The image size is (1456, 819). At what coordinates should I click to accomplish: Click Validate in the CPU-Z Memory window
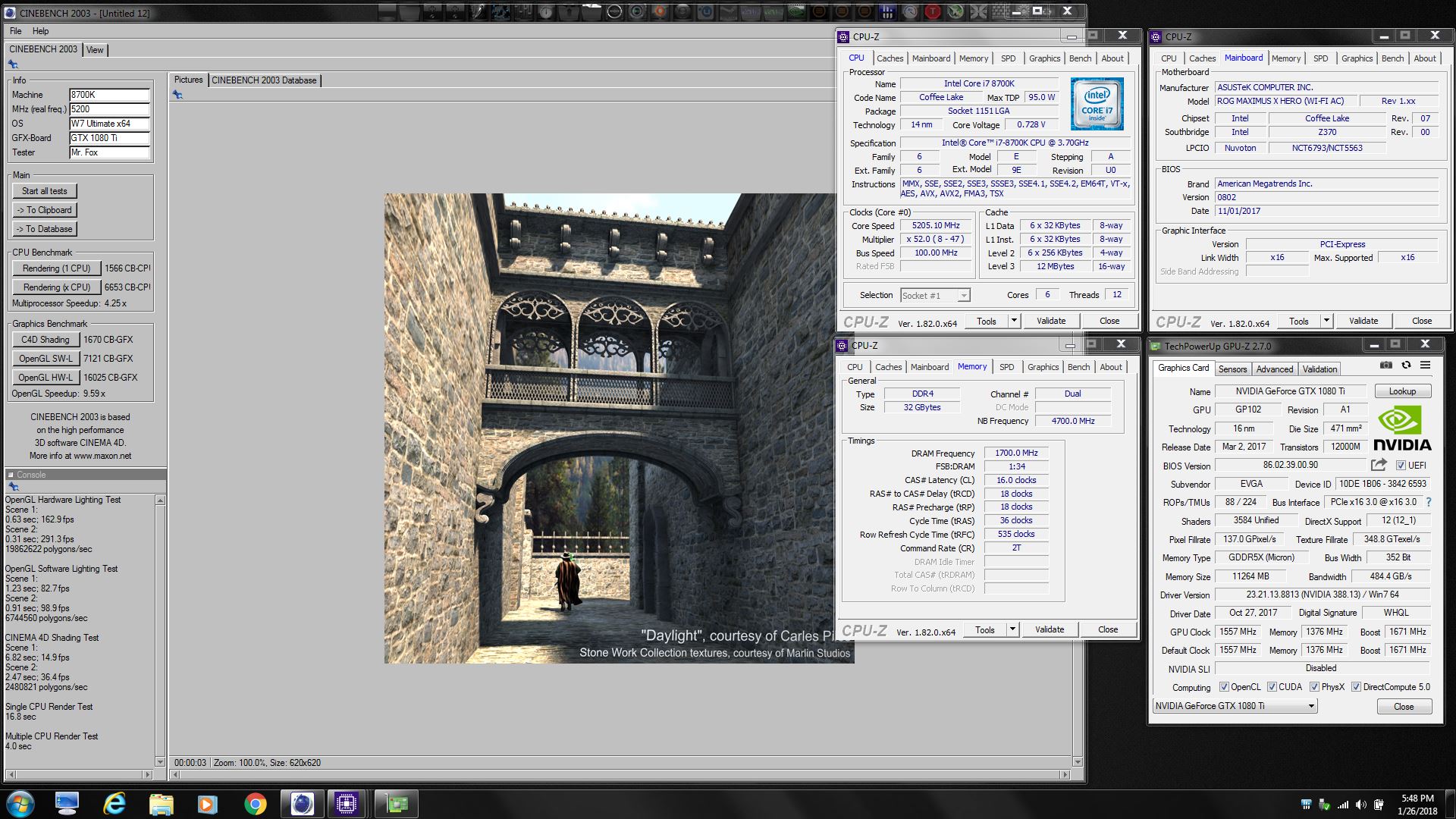coord(1050,629)
